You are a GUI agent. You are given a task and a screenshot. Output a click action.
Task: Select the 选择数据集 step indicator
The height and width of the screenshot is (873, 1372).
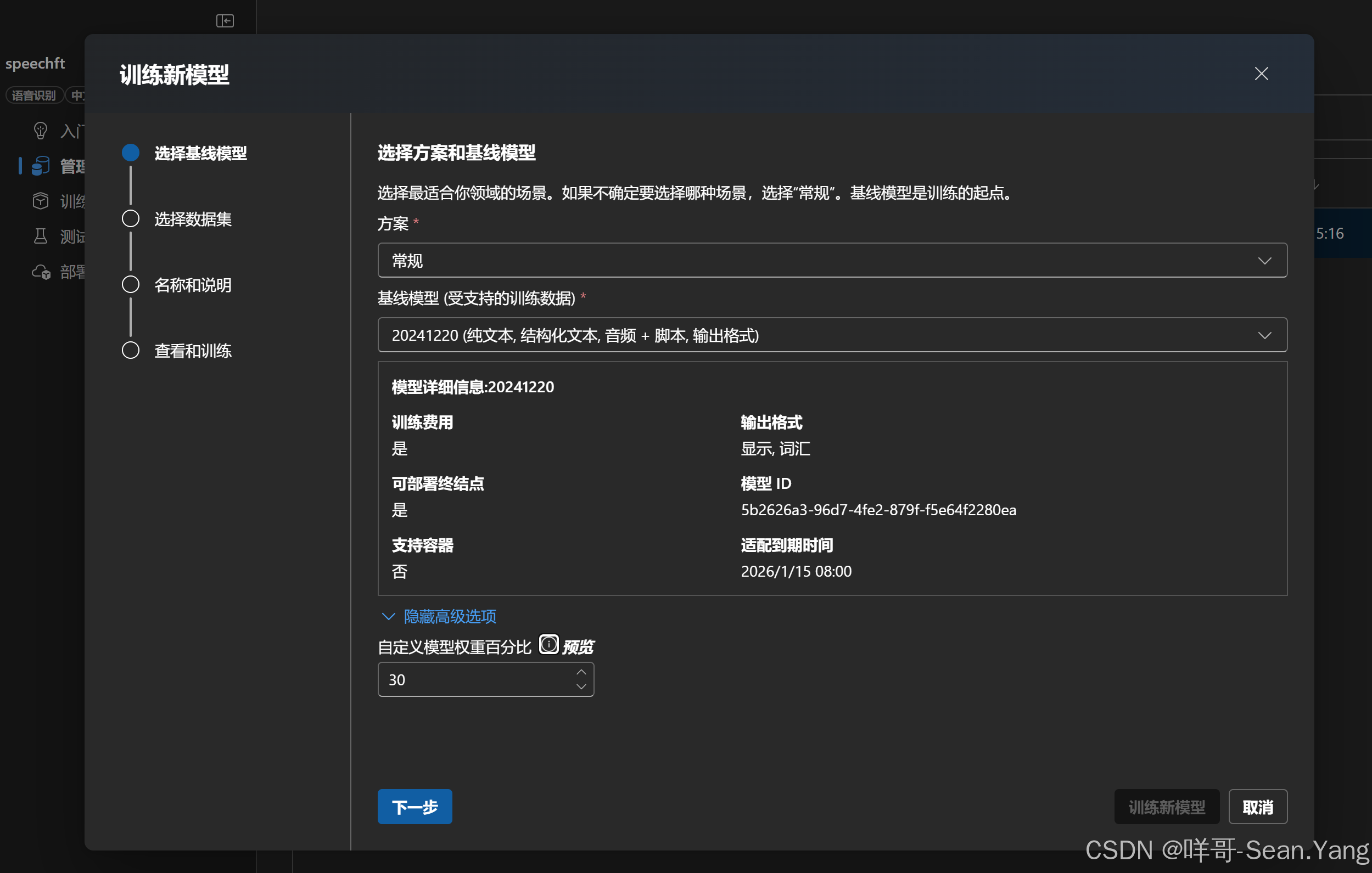point(131,218)
